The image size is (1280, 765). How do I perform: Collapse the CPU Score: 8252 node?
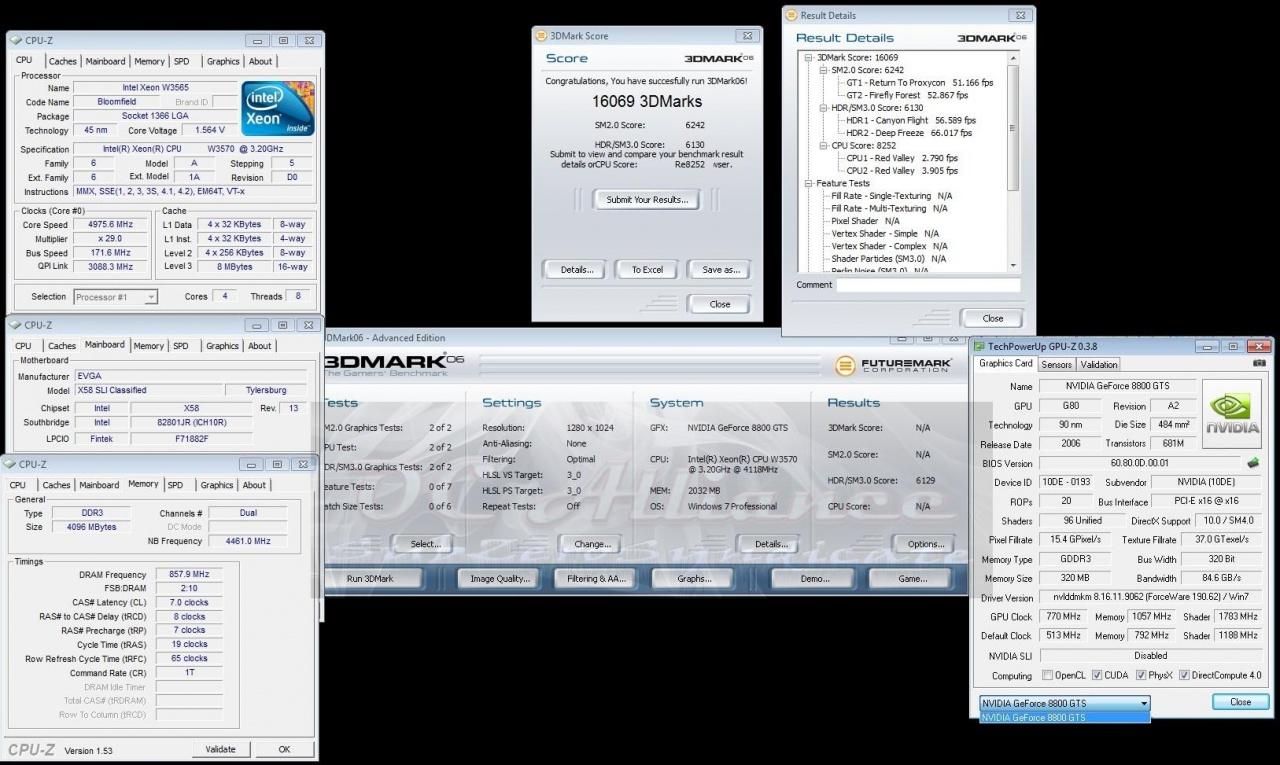[824, 145]
